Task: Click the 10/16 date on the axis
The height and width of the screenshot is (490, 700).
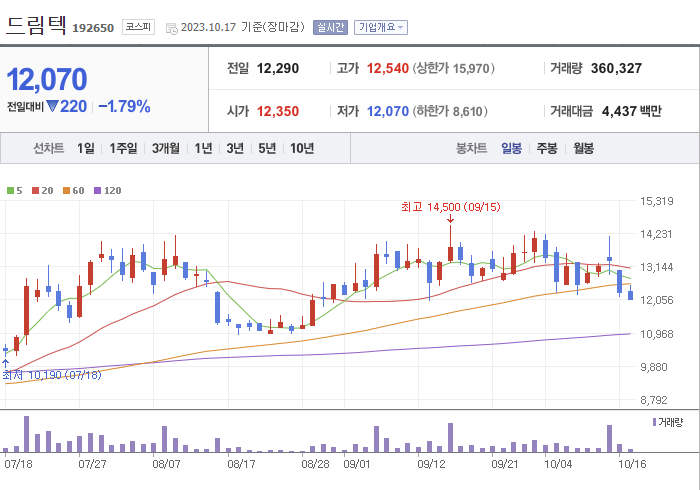Action: (x=632, y=464)
